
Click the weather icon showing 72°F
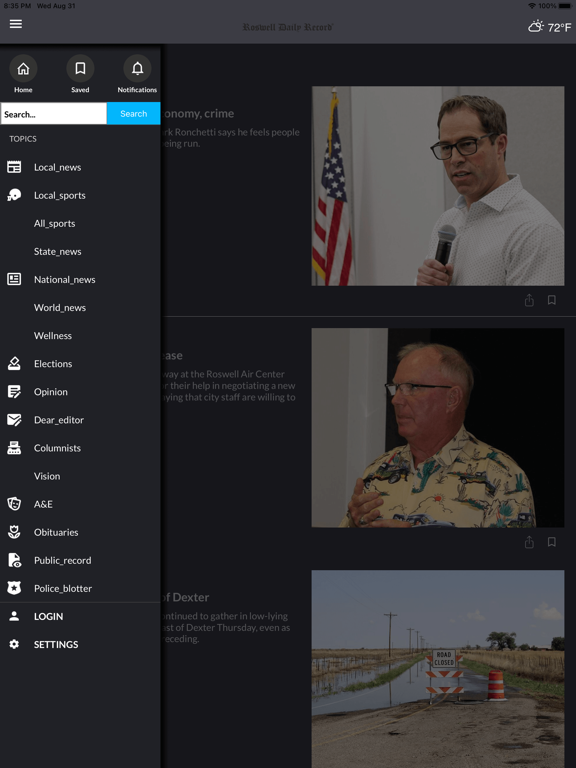[535, 26]
